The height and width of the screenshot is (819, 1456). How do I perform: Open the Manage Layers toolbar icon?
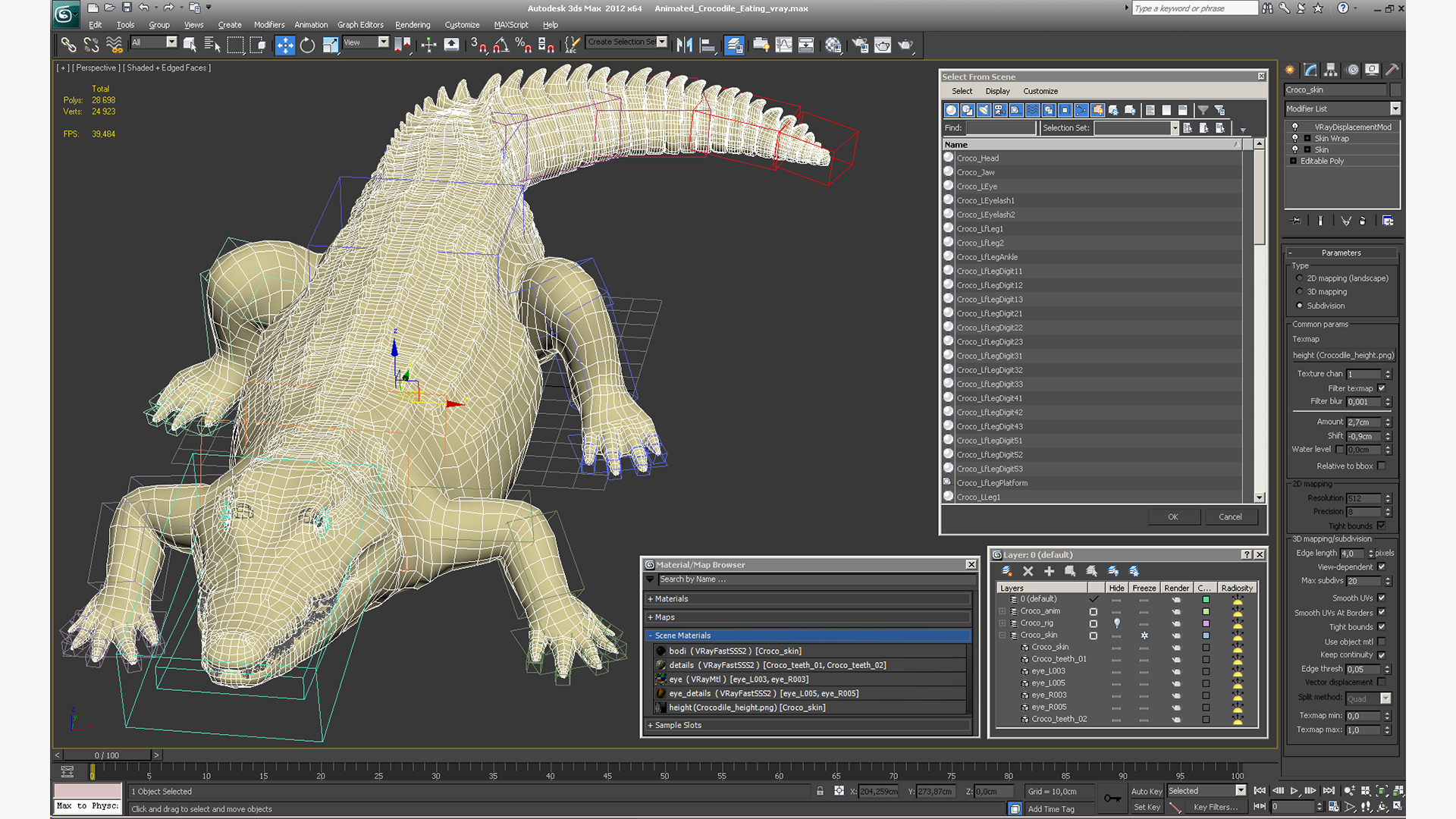tap(734, 45)
